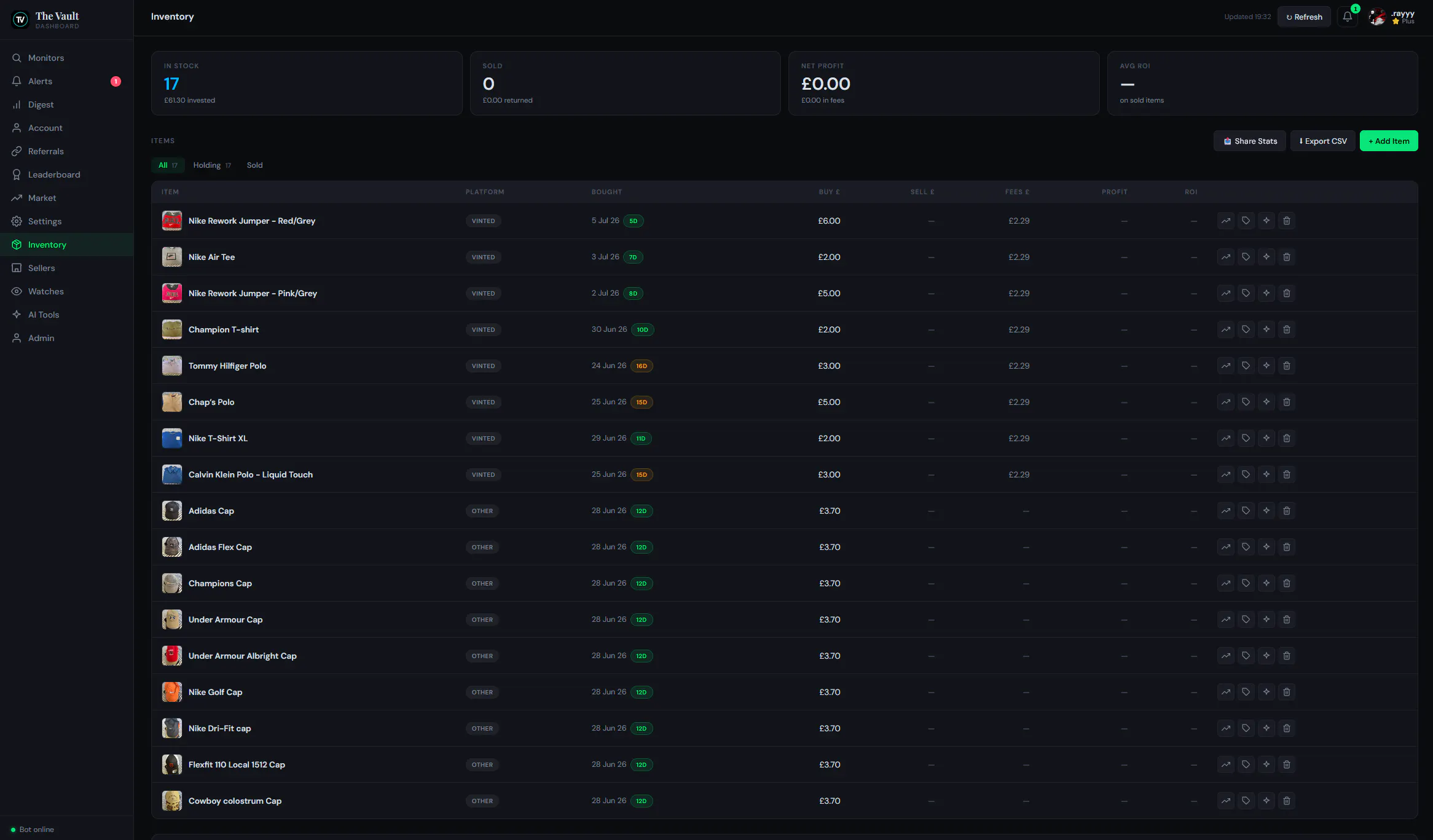Open AI Tools in the sidebar
Image resolution: width=1433 pixels, height=840 pixels.
coord(66,315)
